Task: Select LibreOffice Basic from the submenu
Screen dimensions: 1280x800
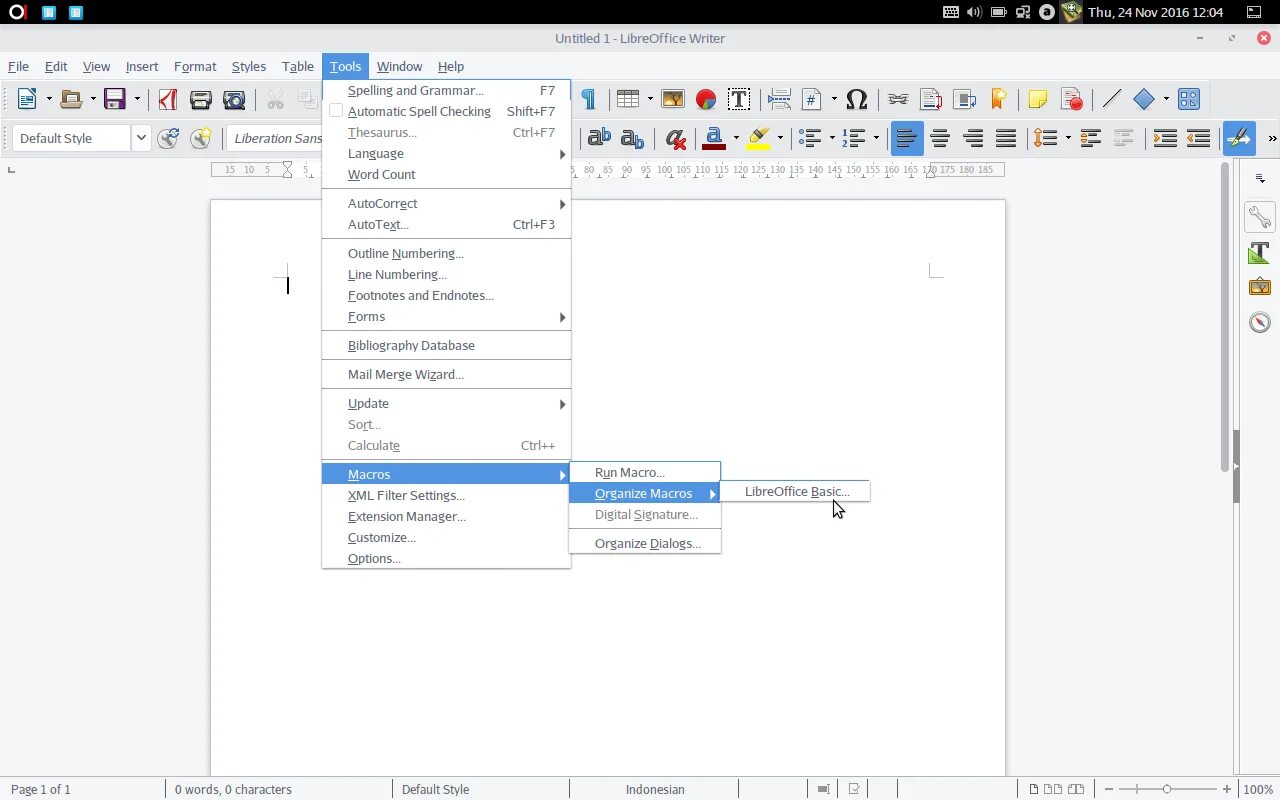Action: coord(796,491)
